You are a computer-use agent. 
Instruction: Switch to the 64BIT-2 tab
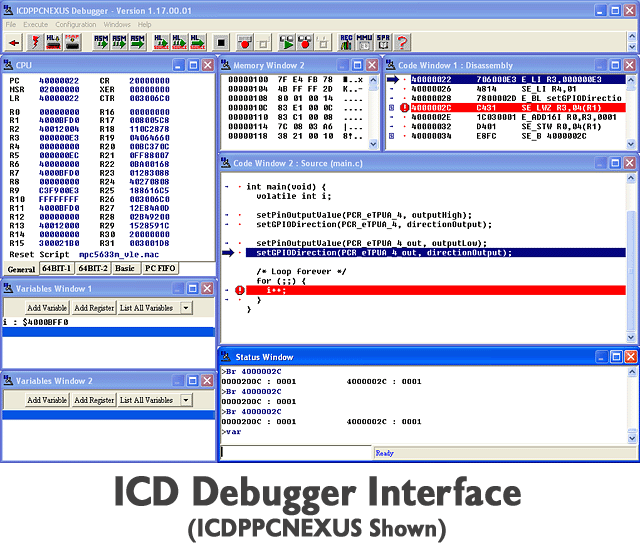pos(93,268)
